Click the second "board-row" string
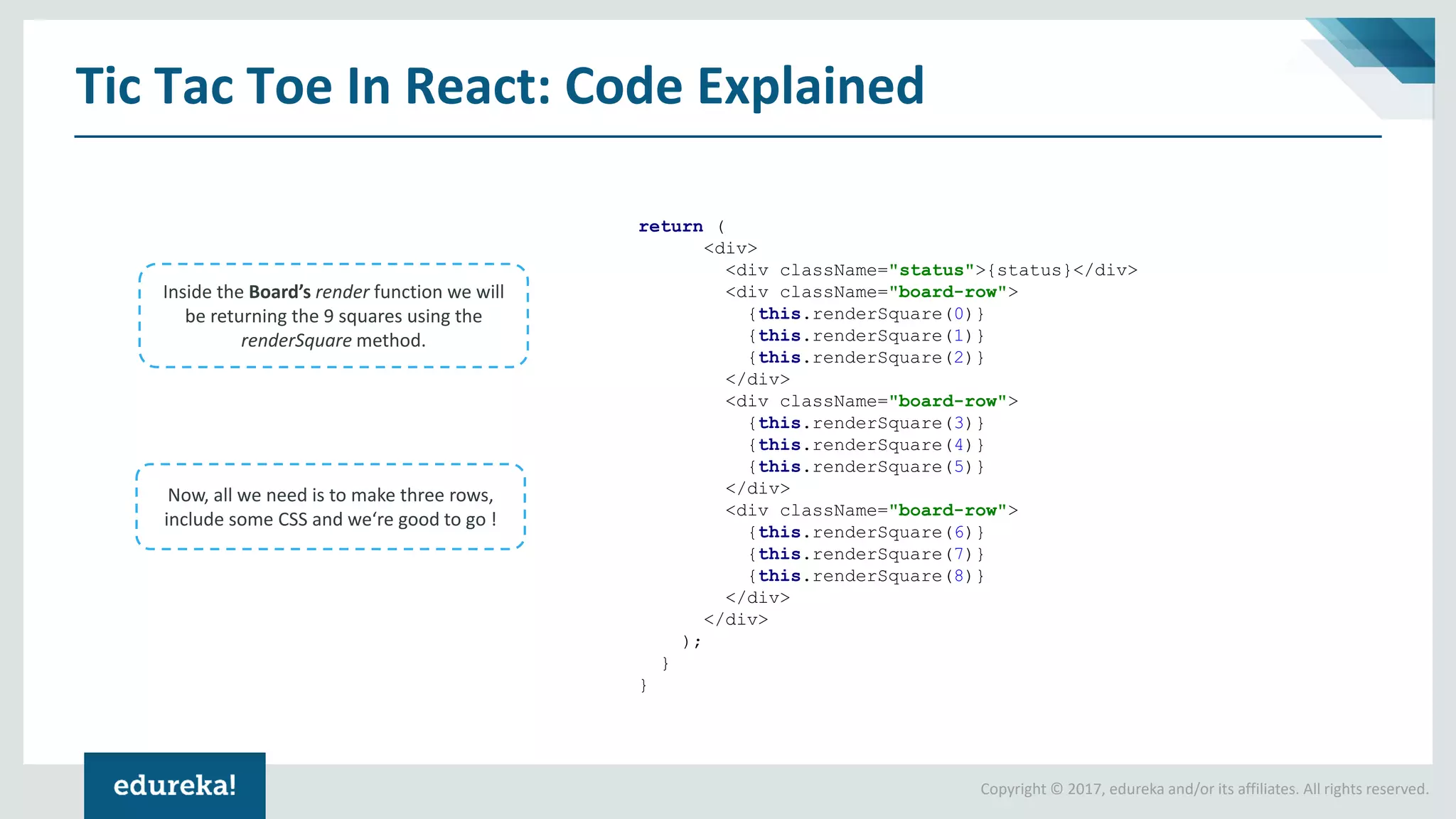Image resolution: width=1456 pixels, height=819 pixels. [x=948, y=402]
